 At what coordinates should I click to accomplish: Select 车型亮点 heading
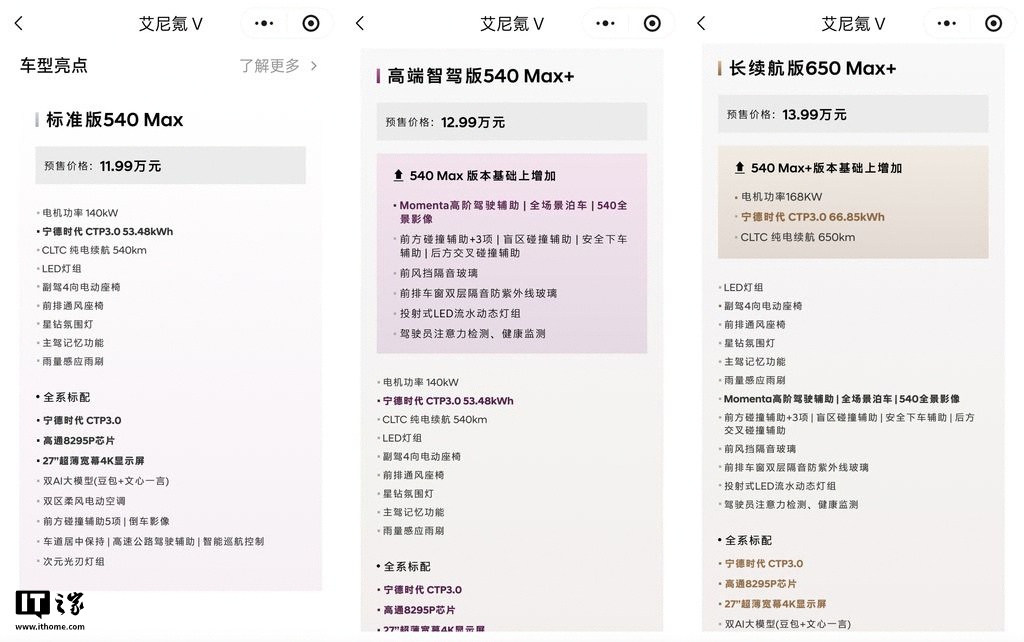point(54,65)
